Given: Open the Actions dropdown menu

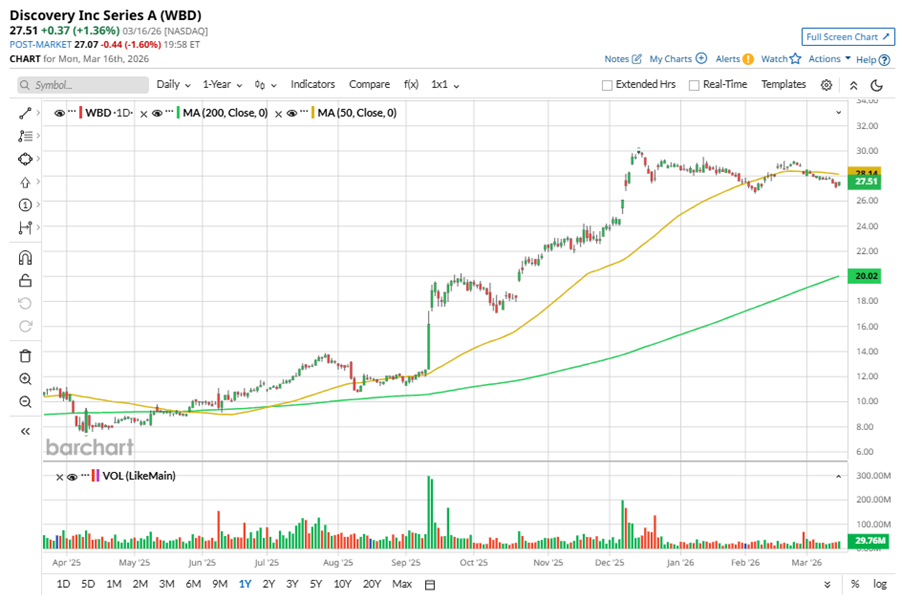Looking at the screenshot, I should tap(829, 59).
